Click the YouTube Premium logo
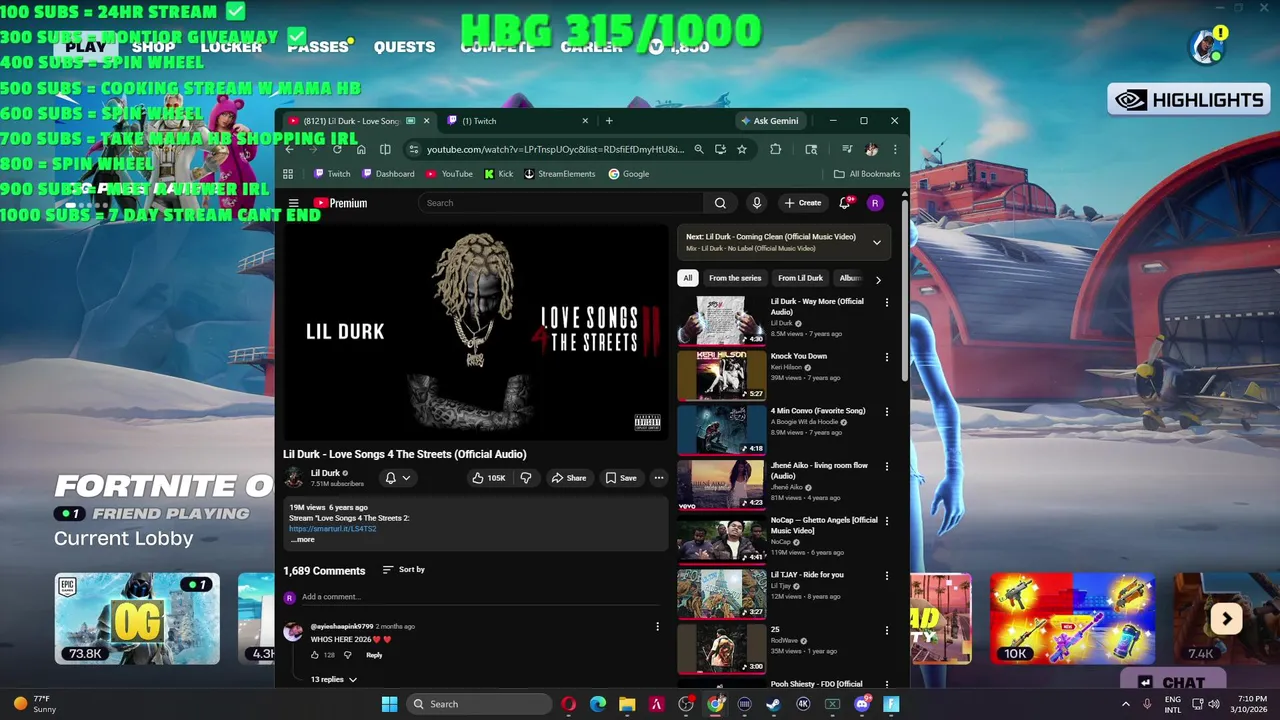The image size is (1280, 720). [x=340, y=203]
